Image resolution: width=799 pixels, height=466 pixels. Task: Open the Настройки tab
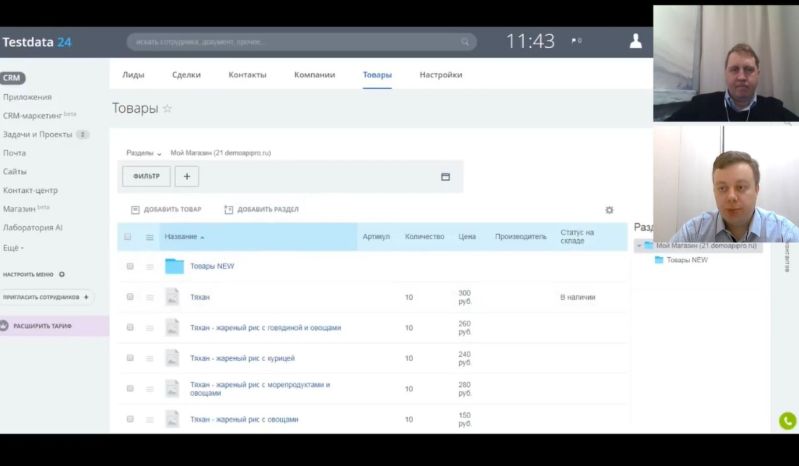440,75
